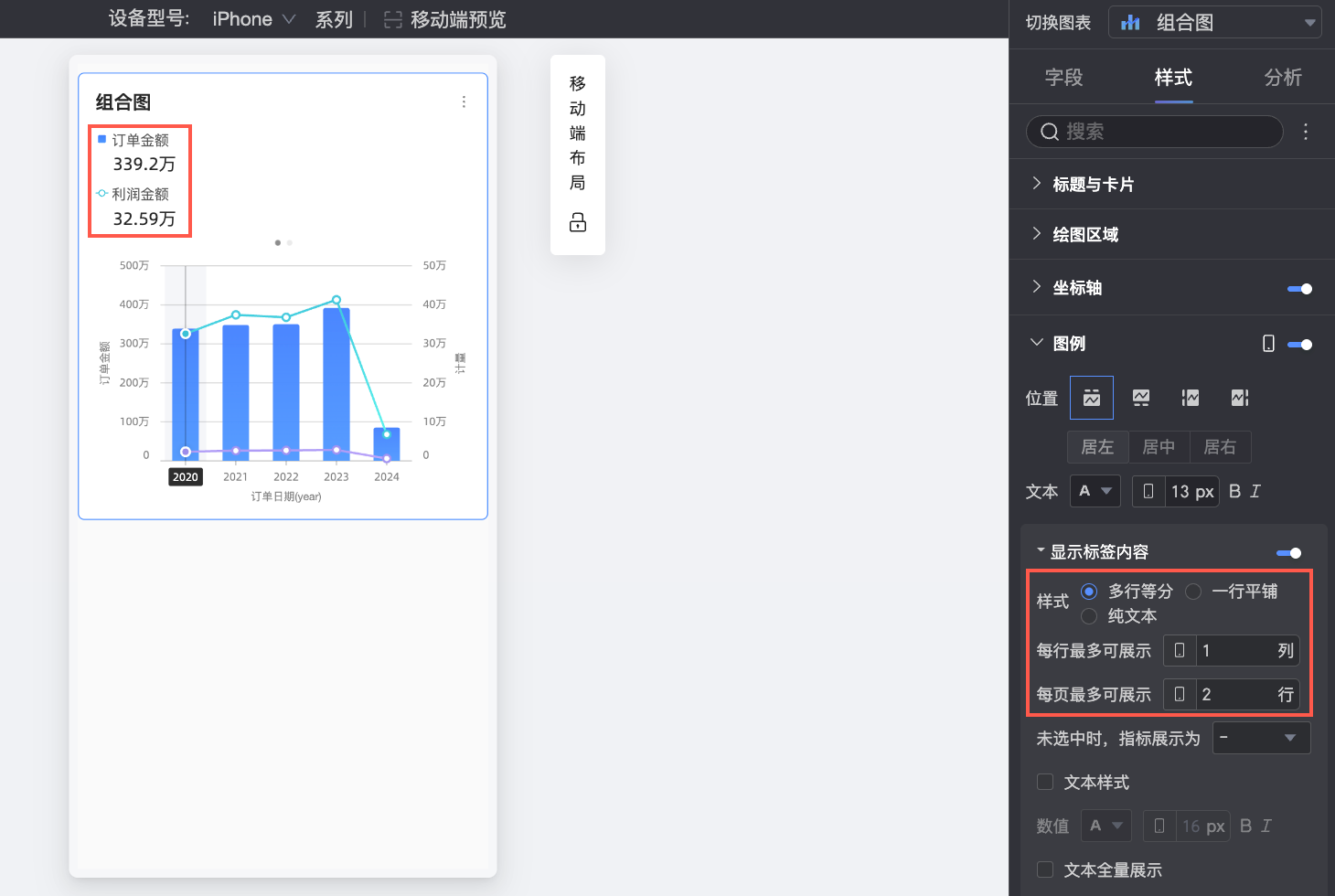
Task: Open the chart card's three-dot menu
Action: 464,101
